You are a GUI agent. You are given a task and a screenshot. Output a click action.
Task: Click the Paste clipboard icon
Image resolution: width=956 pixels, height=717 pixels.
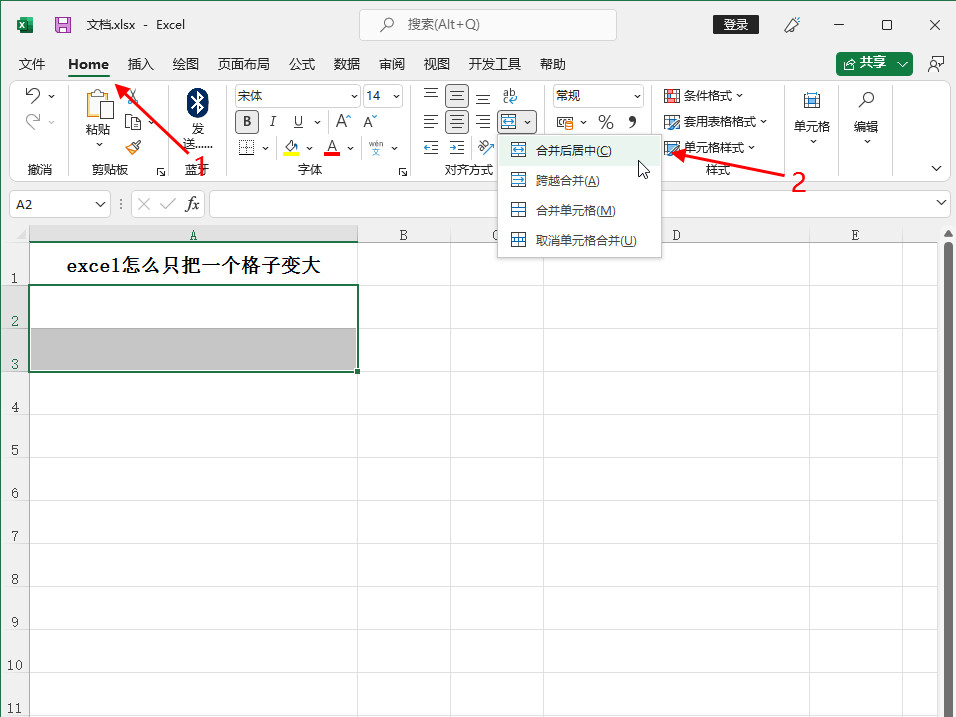pyautogui.click(x=99, y=104)
